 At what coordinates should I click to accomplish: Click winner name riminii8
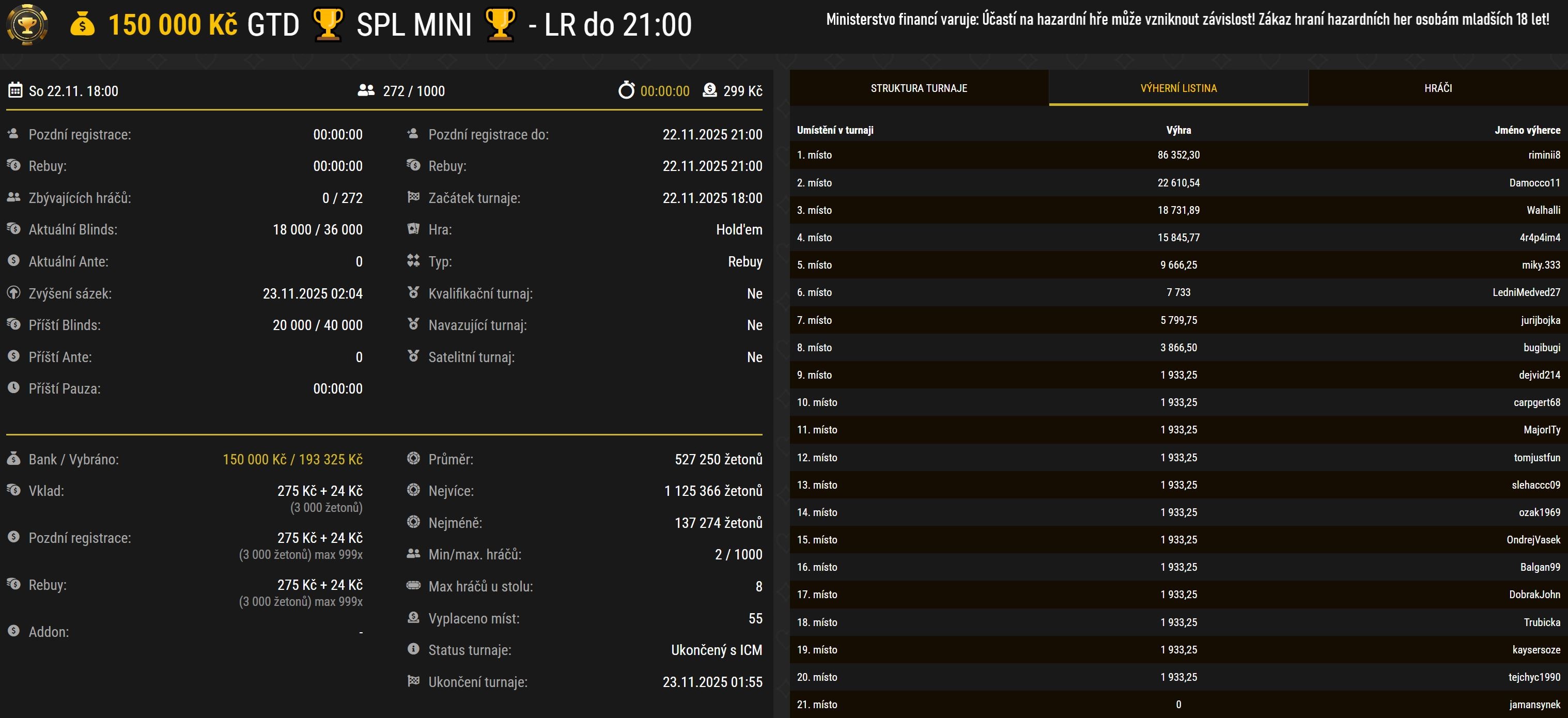[x=1544, y=155]
